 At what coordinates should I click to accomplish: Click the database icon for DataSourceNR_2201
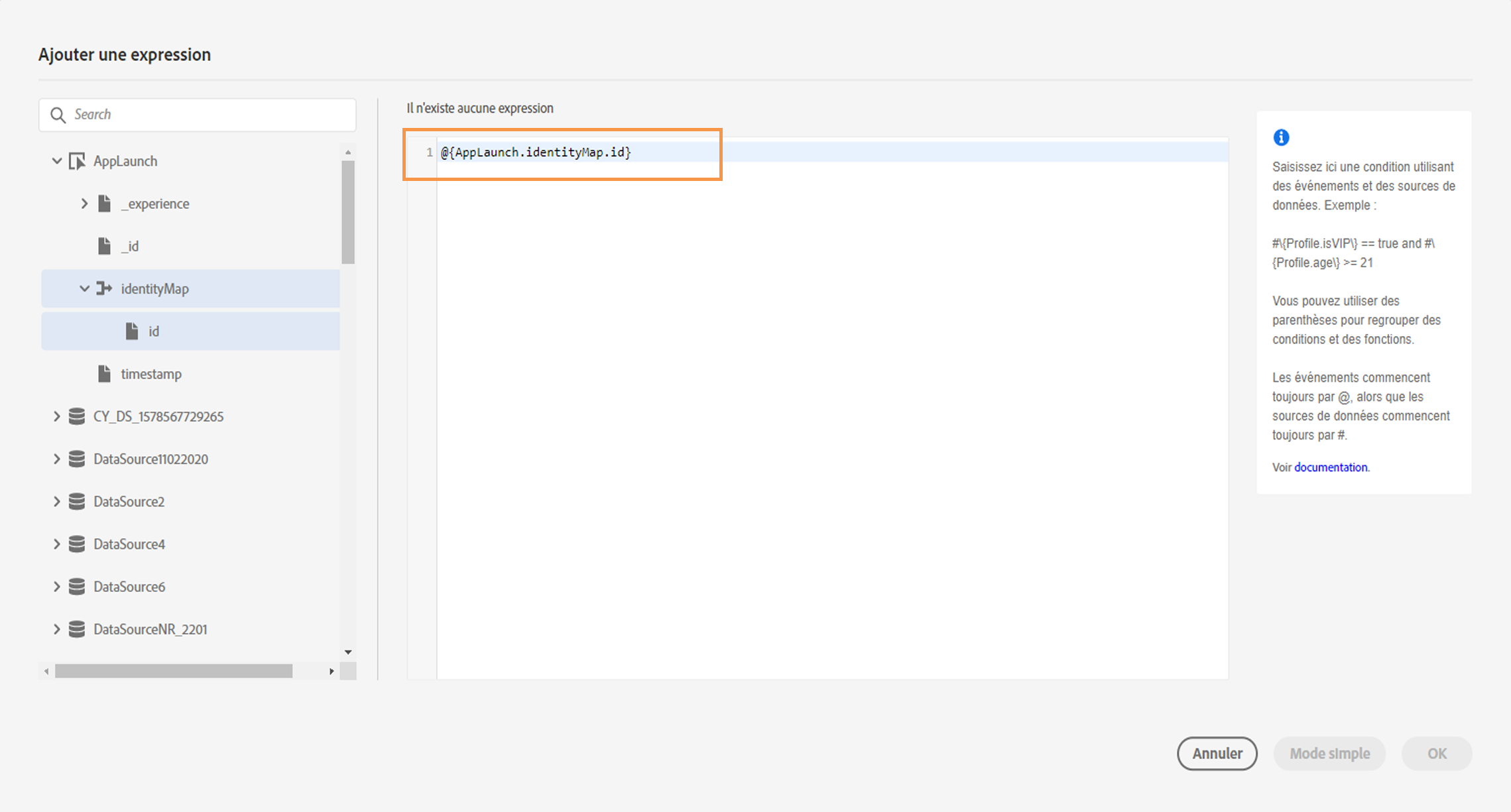click(77, 629)
